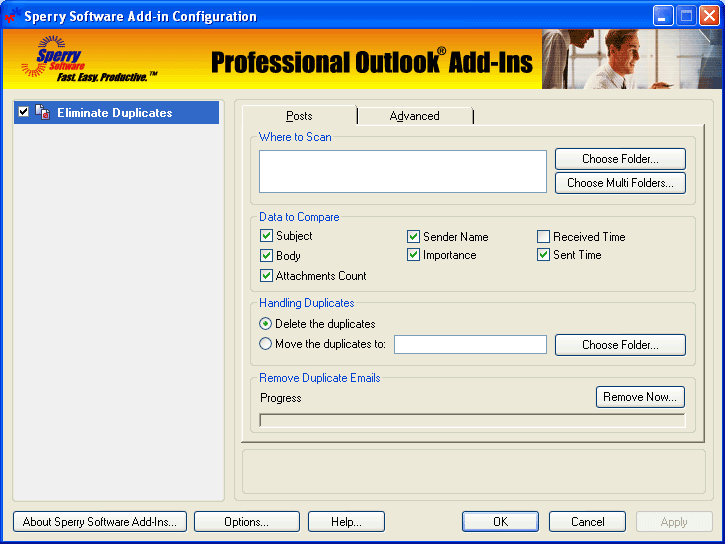Click the Remove Duplicate Emails group label

(319, 378)
